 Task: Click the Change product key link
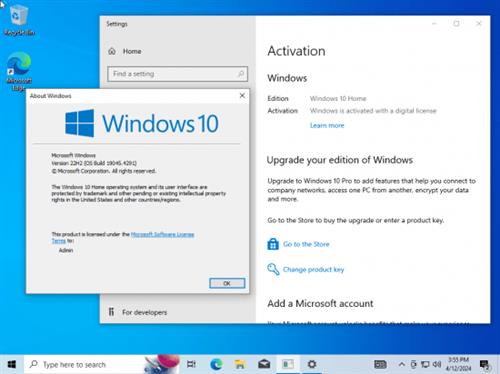tap(313, 269)
